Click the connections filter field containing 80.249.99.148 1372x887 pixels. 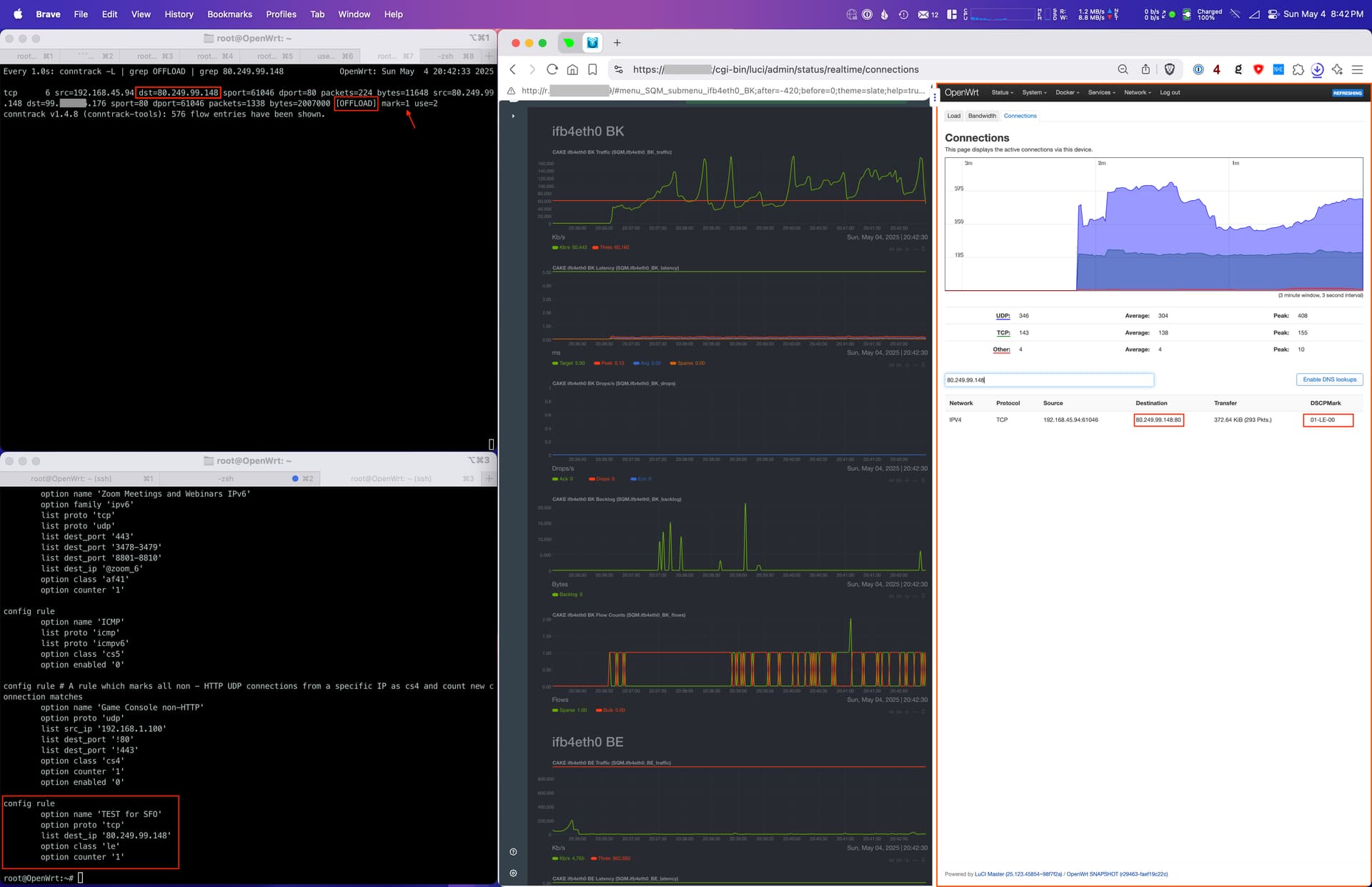tap(1048, 380)
